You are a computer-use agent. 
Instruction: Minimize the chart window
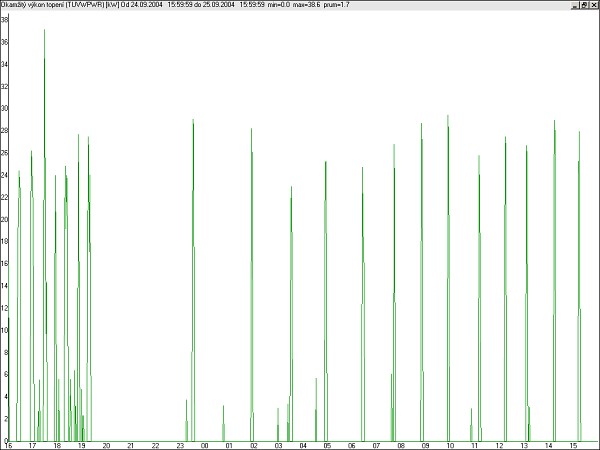tap(574, 4)
